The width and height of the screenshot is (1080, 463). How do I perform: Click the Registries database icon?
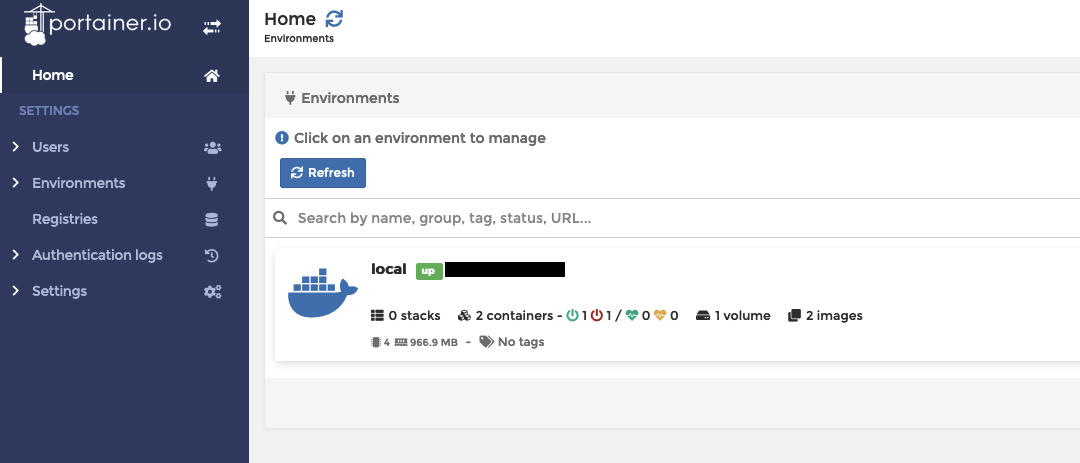tap(212, 219)
